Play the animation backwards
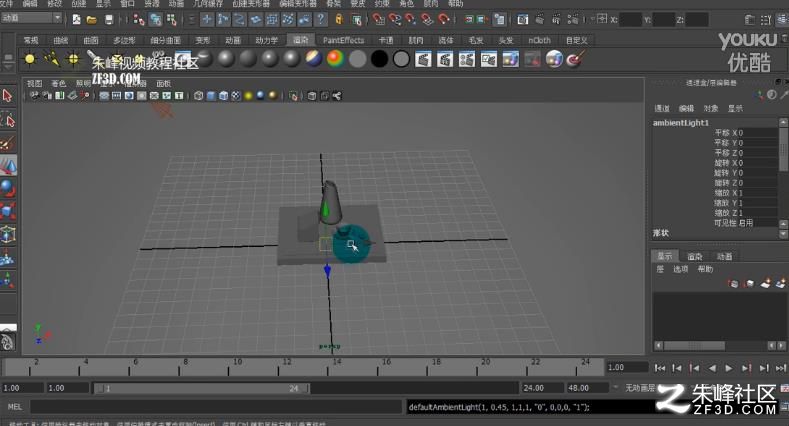 click(712, 368)
